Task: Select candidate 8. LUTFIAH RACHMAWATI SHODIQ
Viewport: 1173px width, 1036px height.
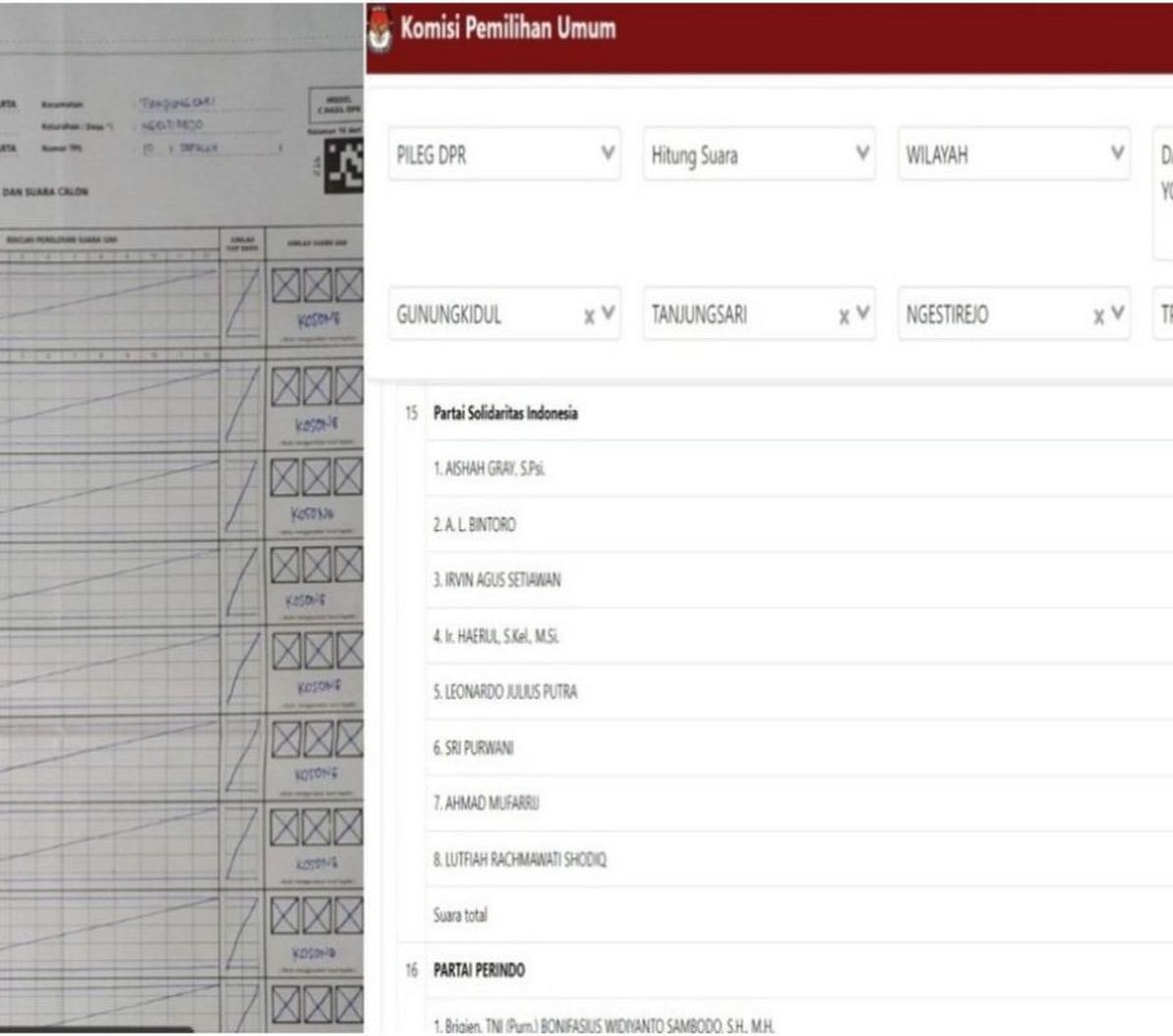Action: [800, 859]
